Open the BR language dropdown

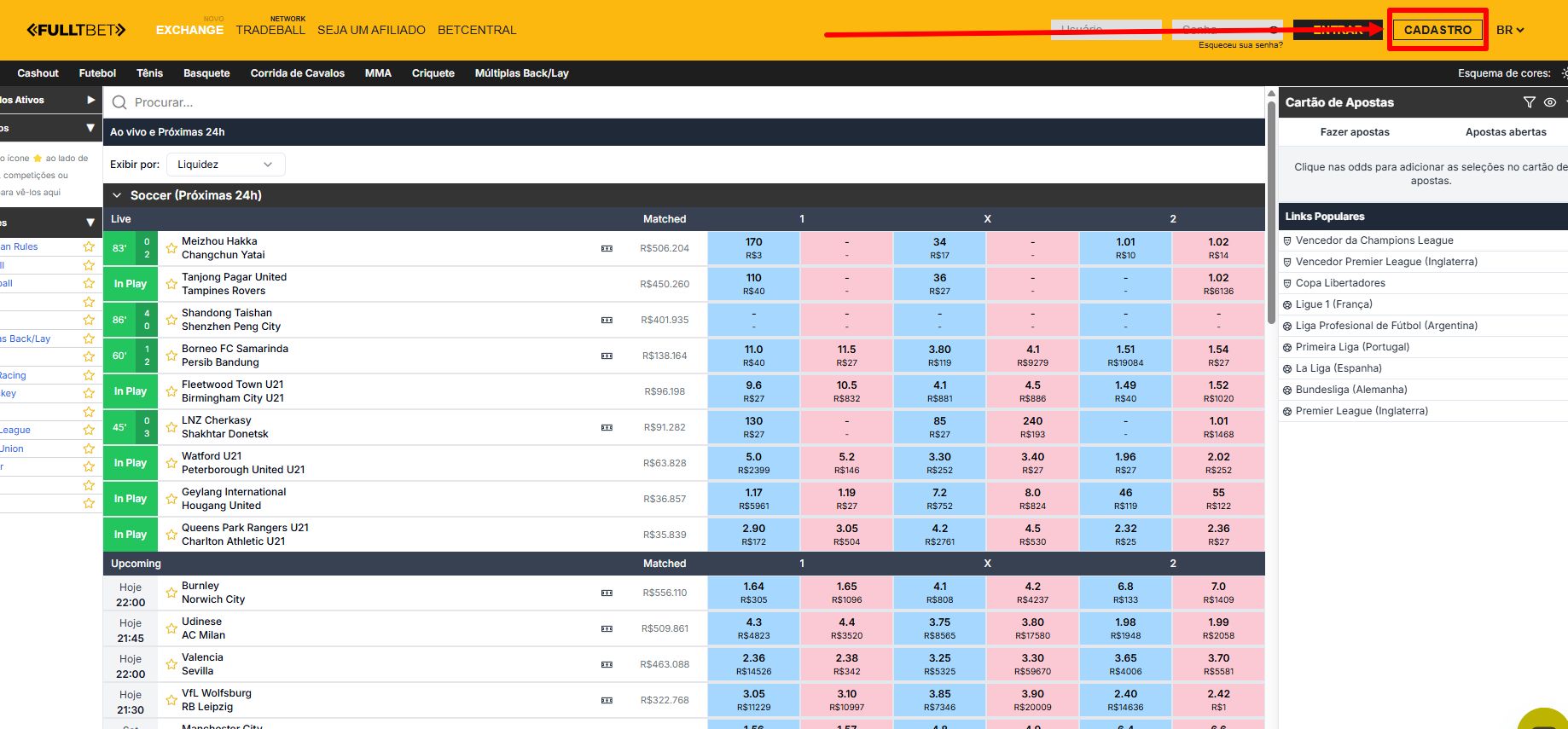point(1510,30)
